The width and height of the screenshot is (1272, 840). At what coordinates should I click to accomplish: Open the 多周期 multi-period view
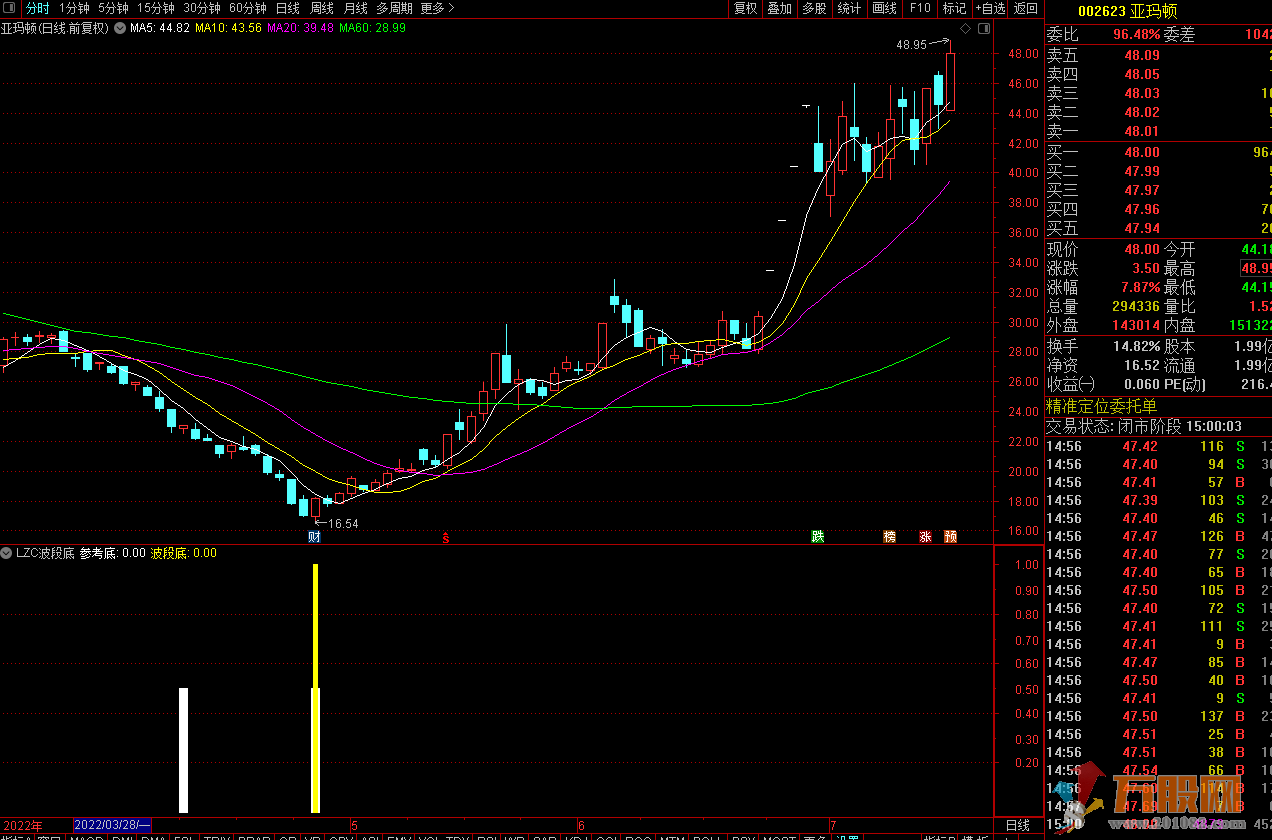395,8
